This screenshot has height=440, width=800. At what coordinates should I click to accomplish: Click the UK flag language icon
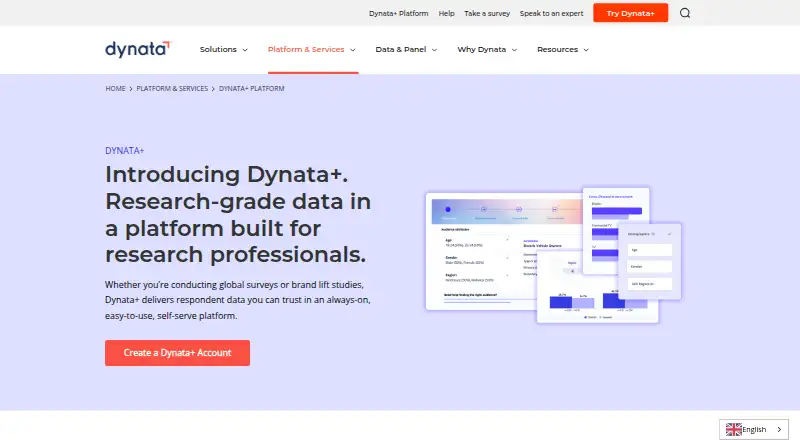tap(734, 429)
